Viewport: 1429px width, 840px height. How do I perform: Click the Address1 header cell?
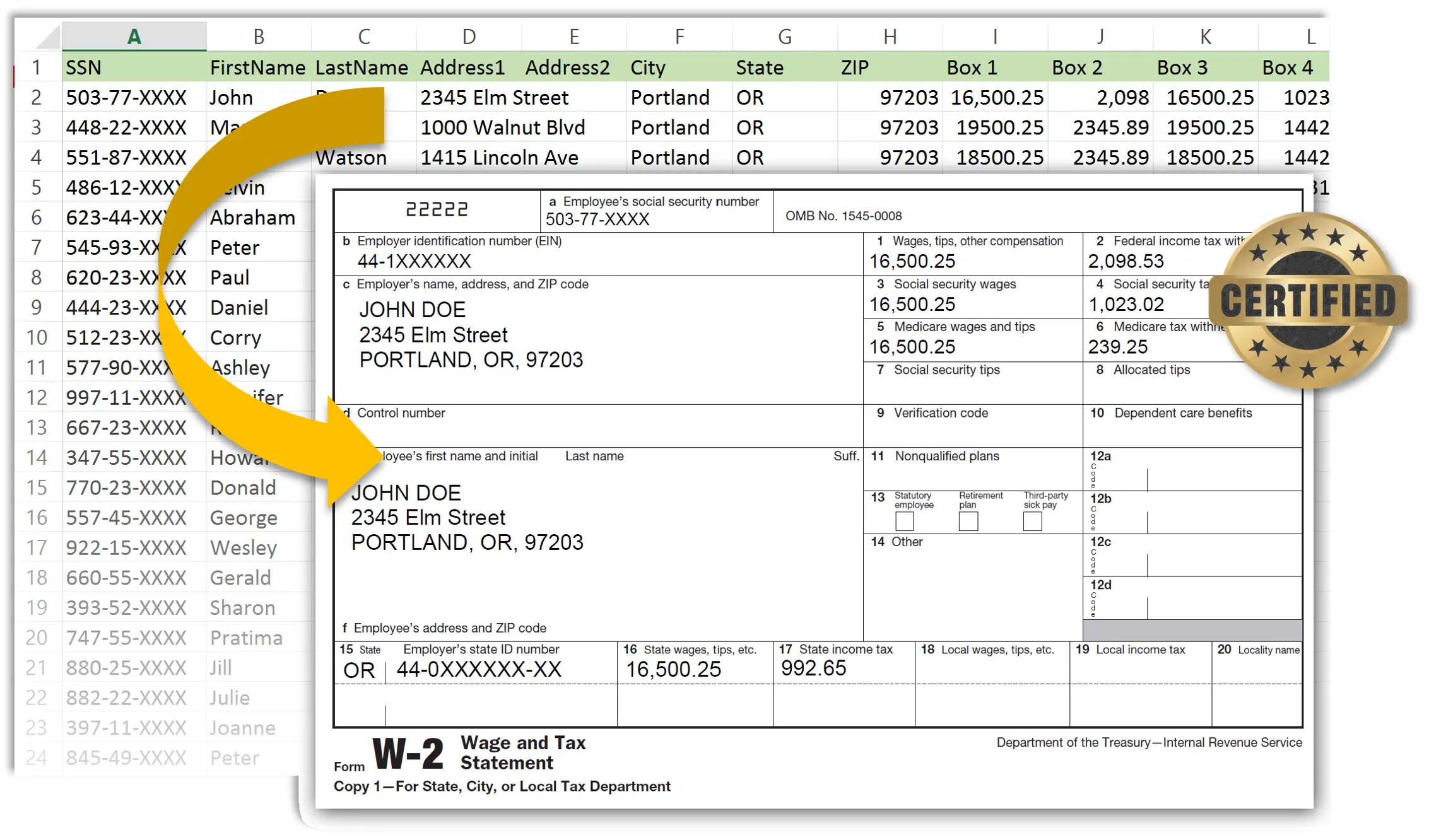(x=469, y=67)
